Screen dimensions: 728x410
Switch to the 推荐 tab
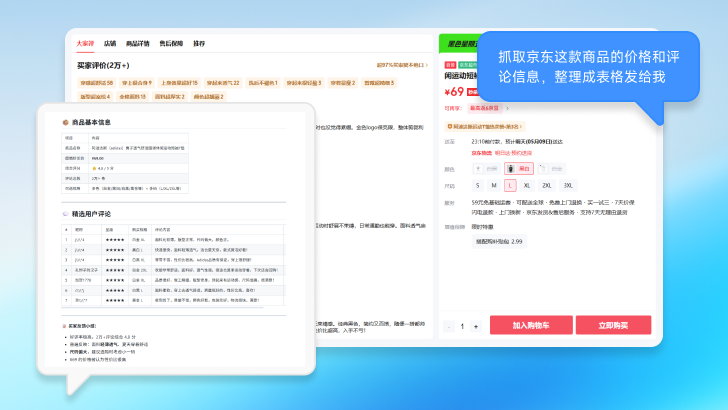[x=199, y=43]
